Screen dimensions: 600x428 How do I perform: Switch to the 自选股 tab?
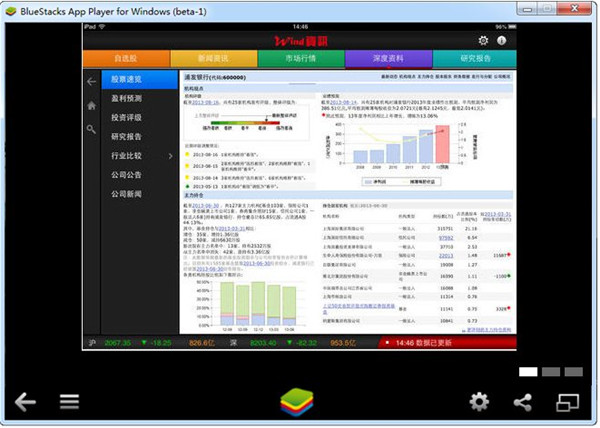point(126,59)
